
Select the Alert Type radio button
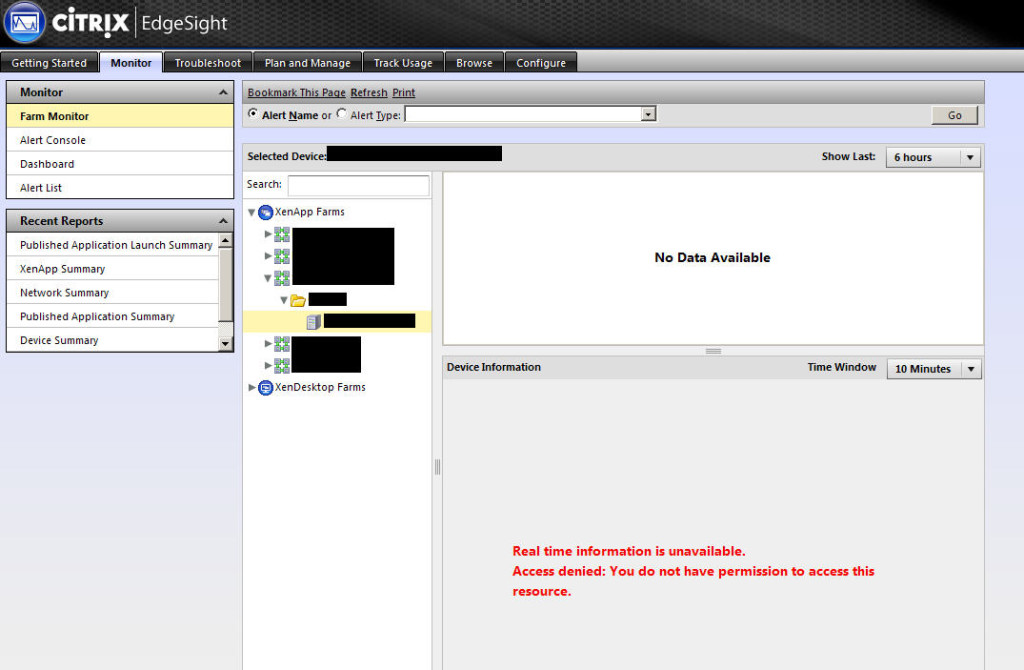340,113
